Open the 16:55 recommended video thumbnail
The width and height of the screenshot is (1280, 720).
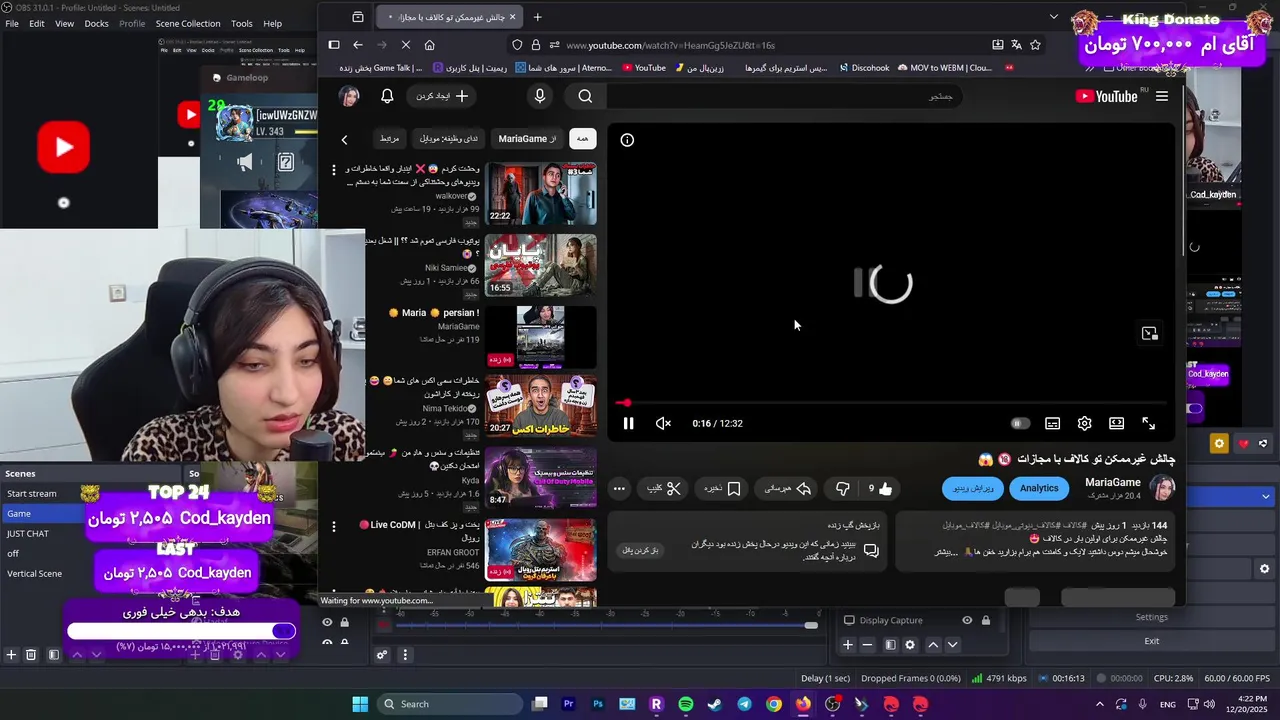point(541,265)
